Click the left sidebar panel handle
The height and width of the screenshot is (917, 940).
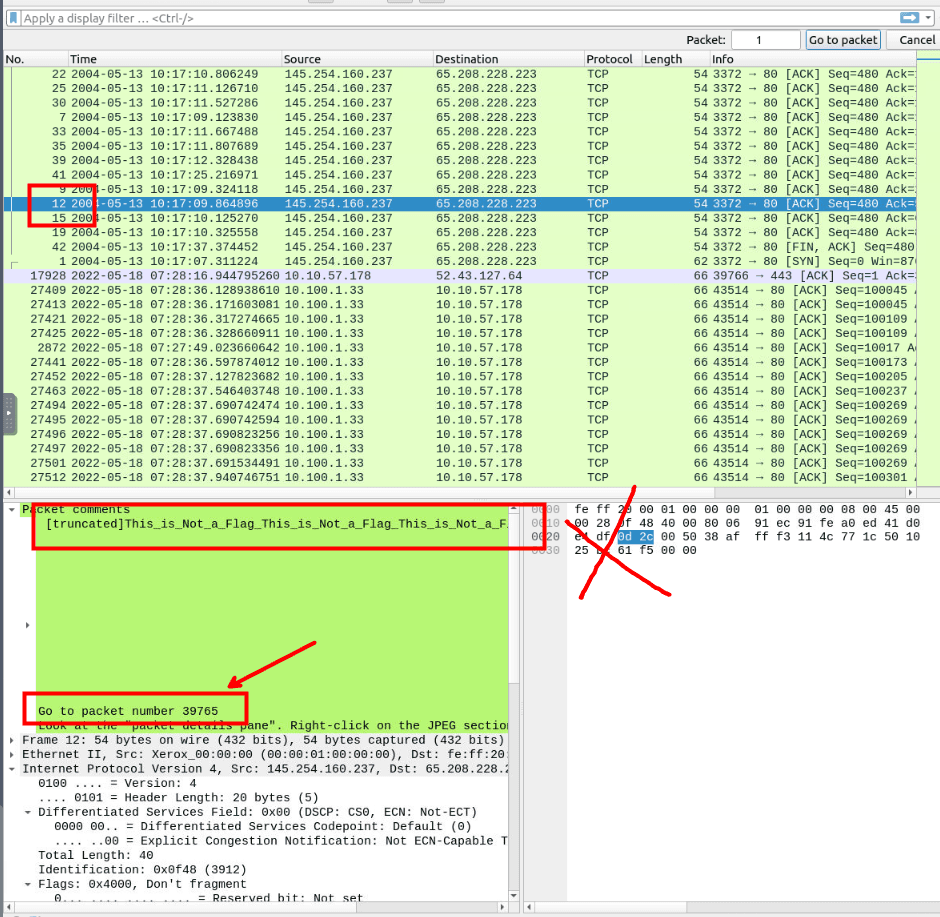pos(10,413)
